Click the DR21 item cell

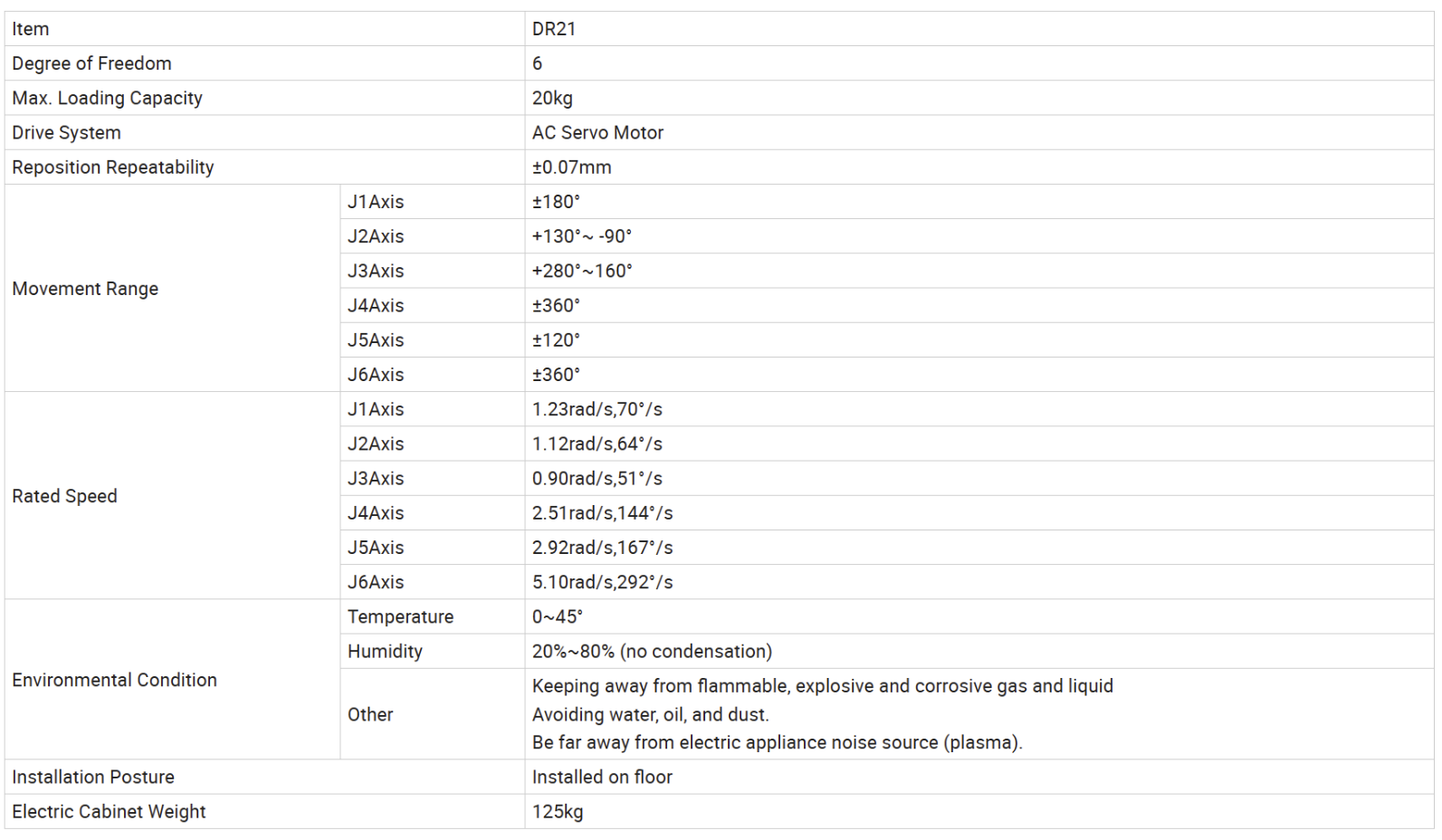pos(554,29)
